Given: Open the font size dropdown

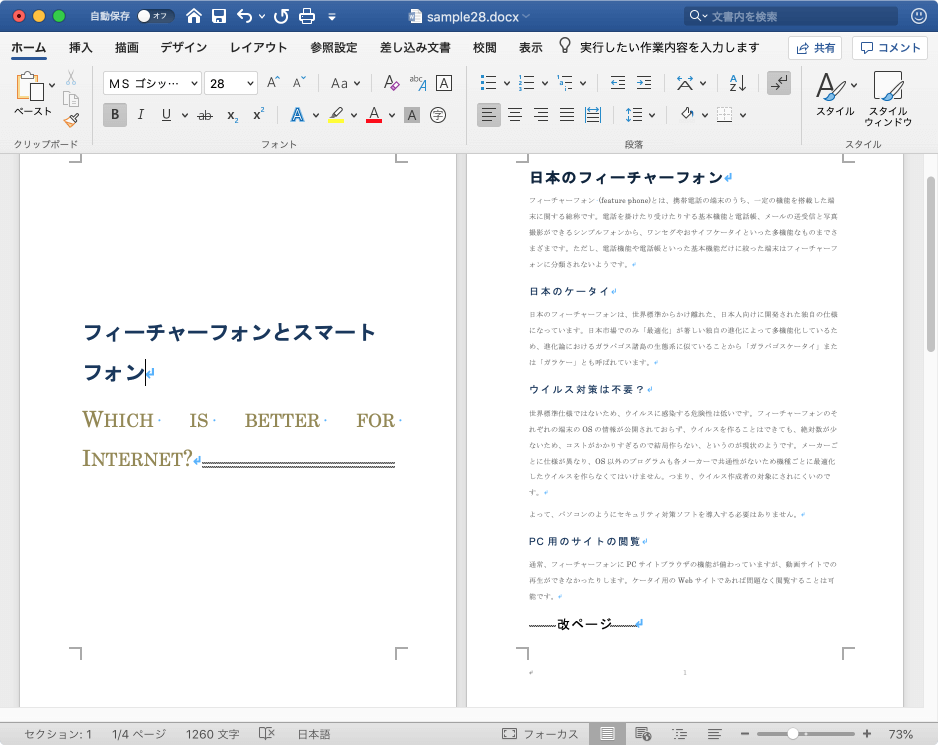Looking at the screenshot, I should click(x=250, y=83).
